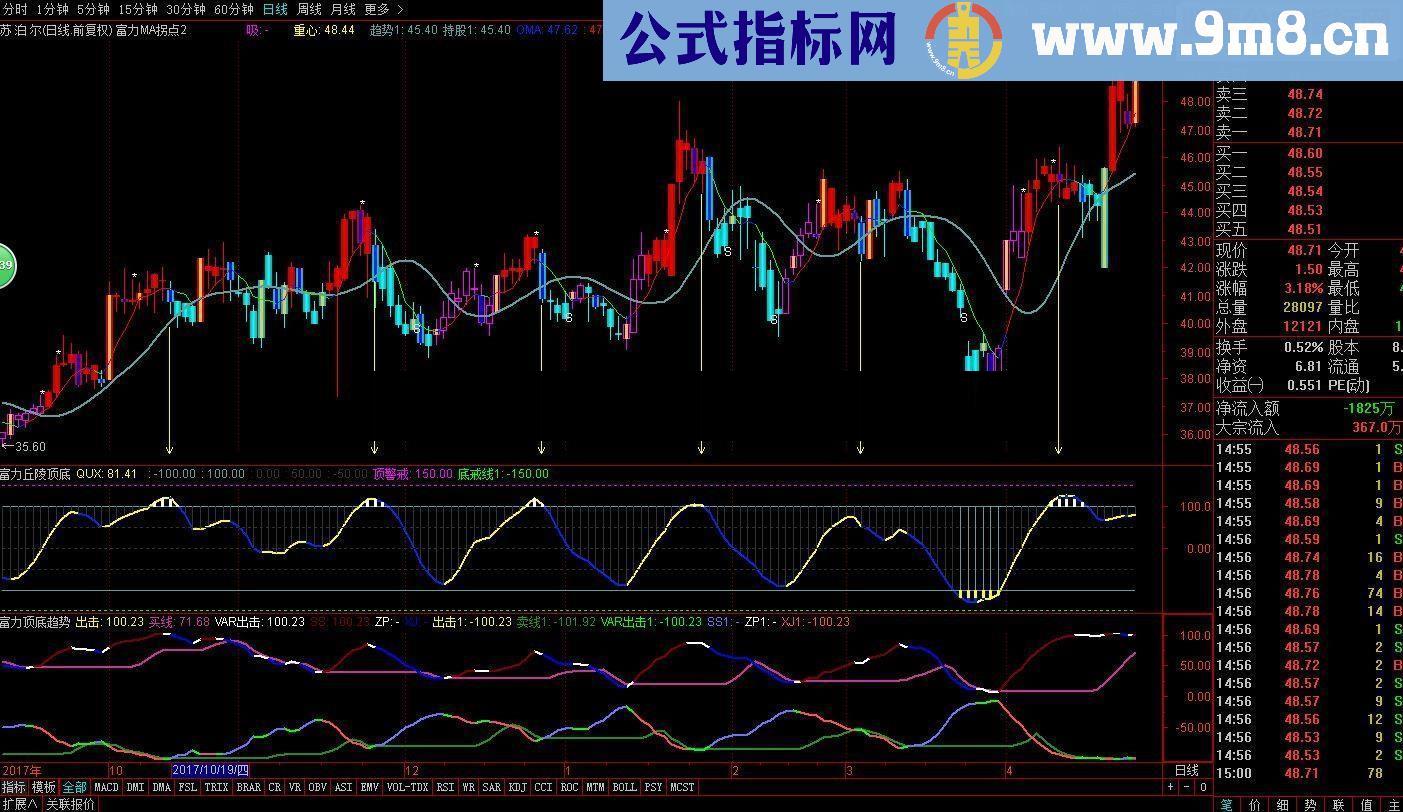Open the 日线 period selector at bottom right
Viewport: 1403px width, 812px height.
[1185, 772]
